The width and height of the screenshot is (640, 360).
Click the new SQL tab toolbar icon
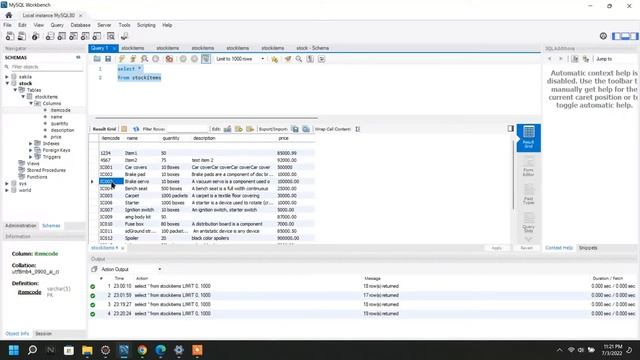click(10, 36)
